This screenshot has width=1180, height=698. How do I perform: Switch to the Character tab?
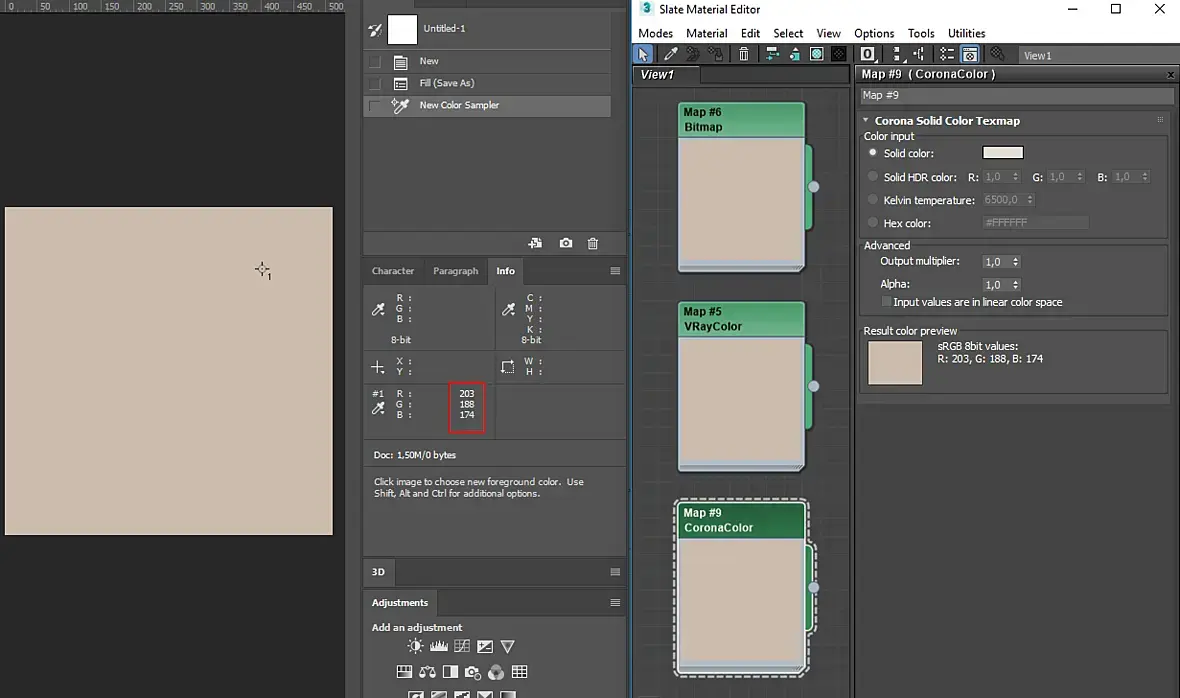(393, 271)
